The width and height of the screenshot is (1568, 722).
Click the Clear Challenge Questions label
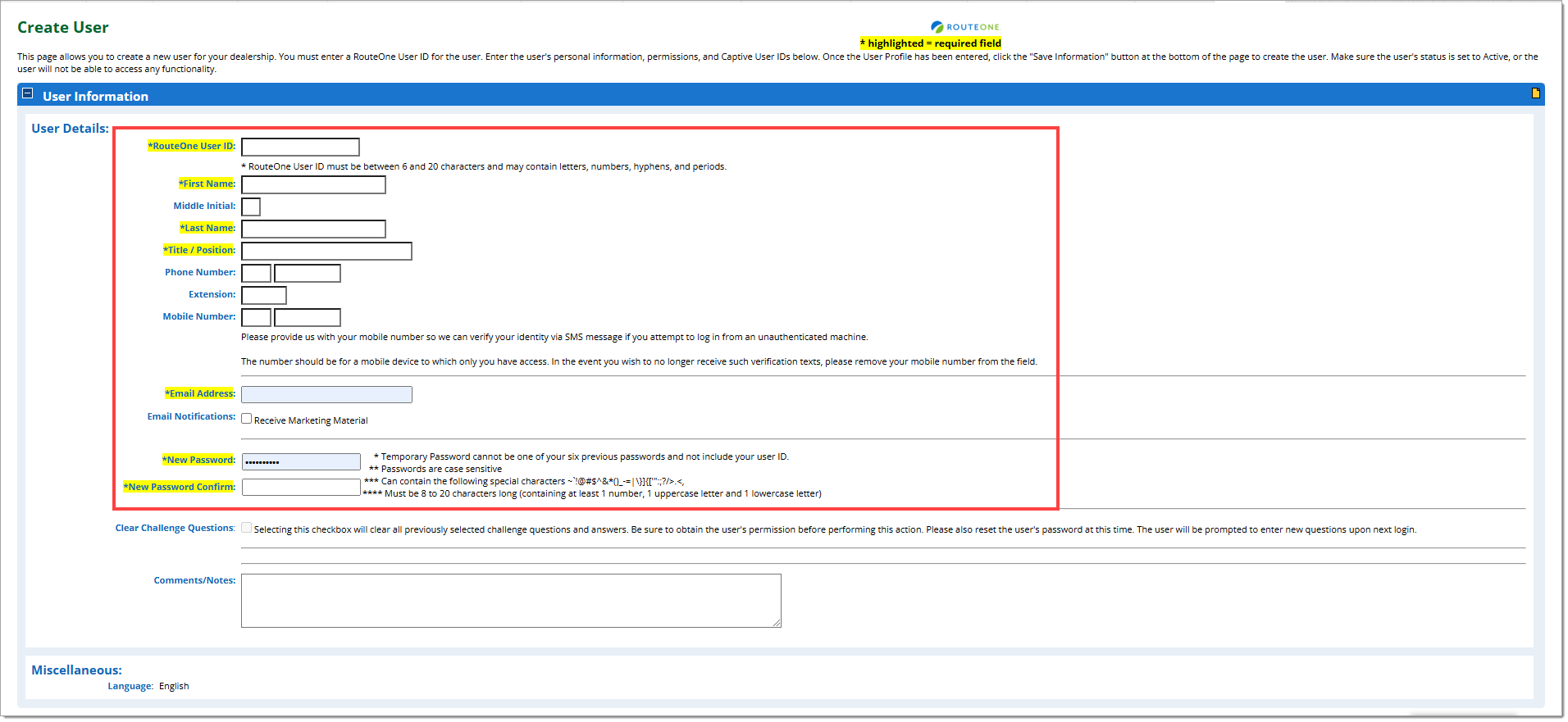tap(175, 528)
